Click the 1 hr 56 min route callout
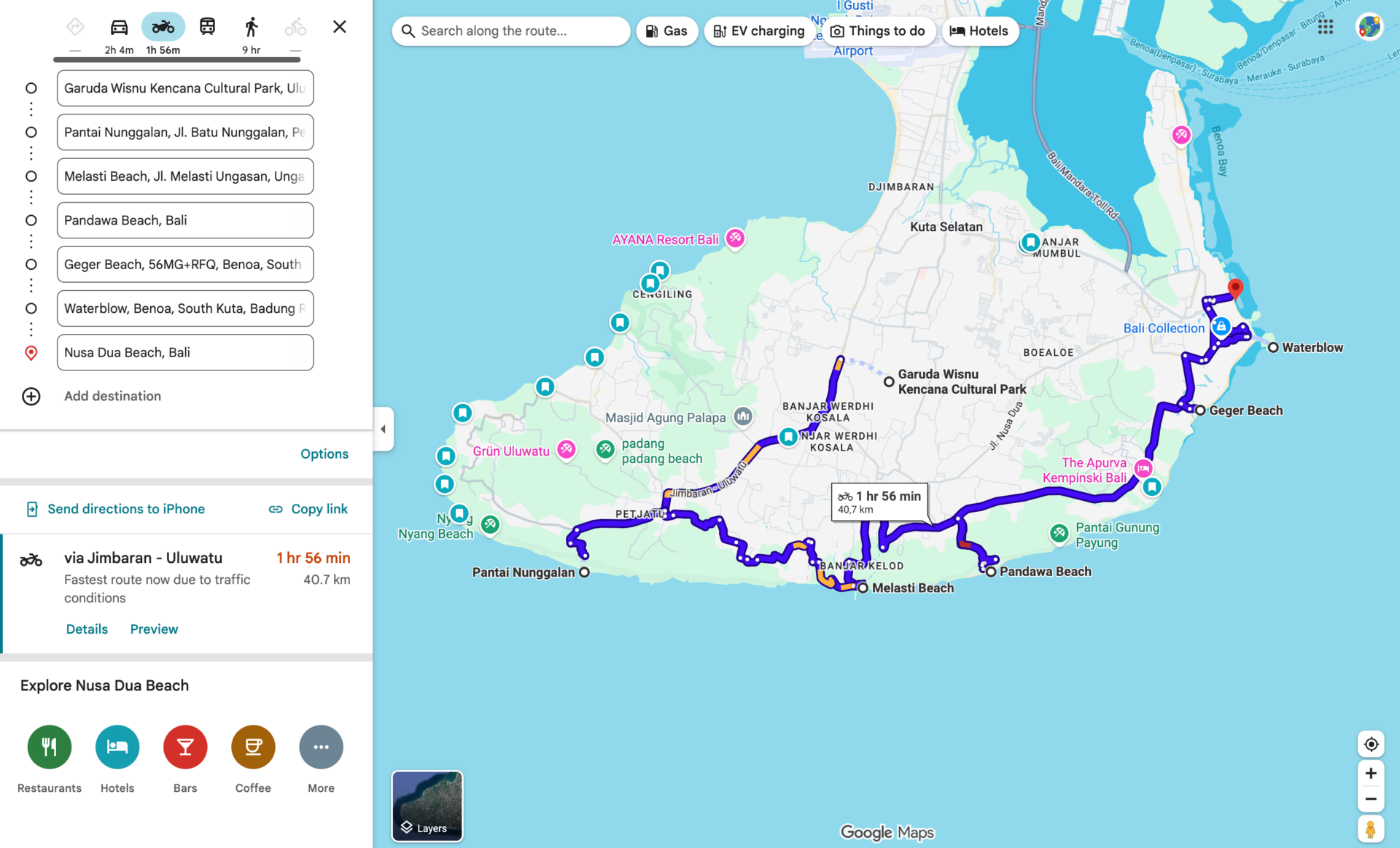 point(879,502)
